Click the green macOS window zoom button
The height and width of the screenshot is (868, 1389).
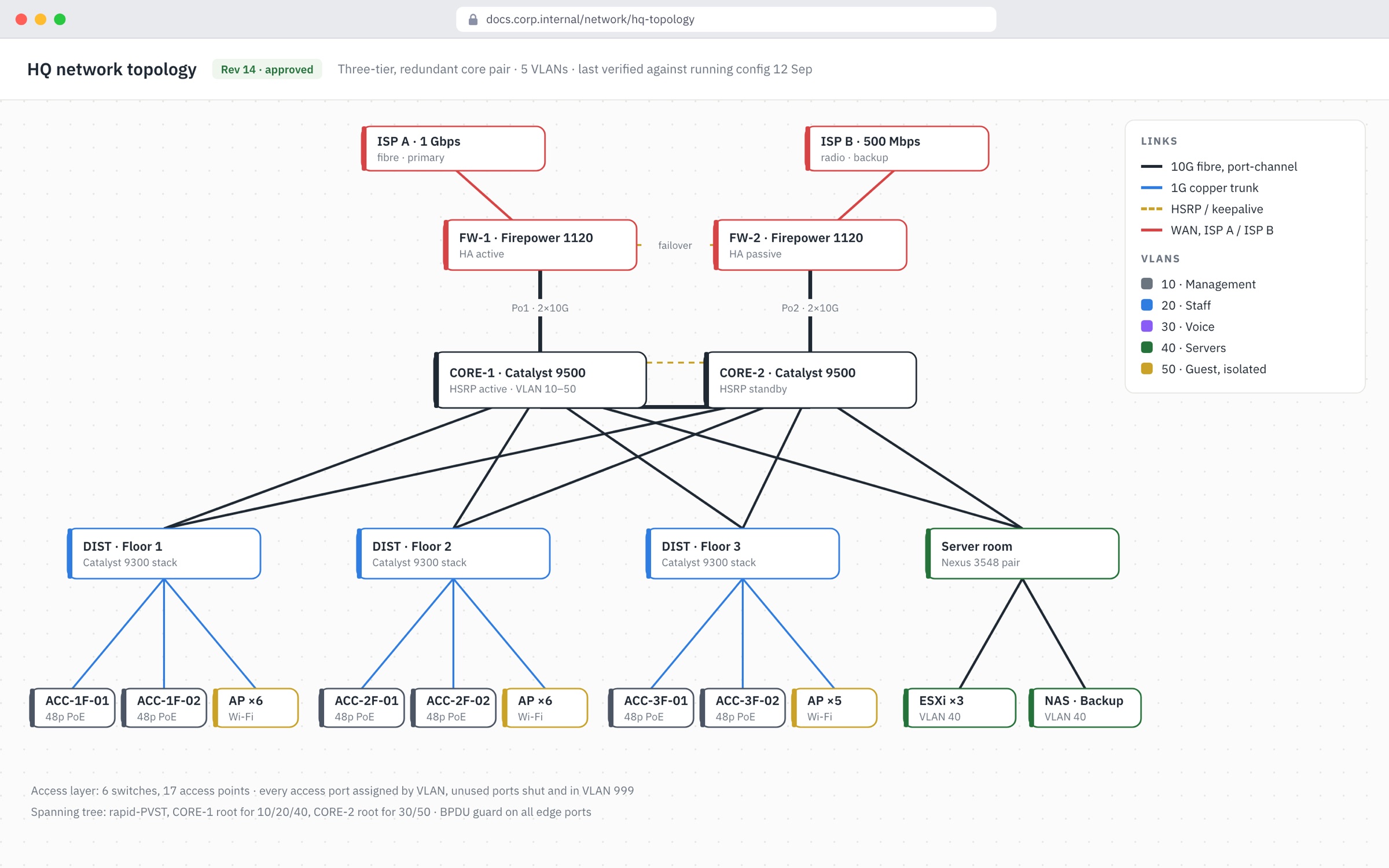pyautogui.click(x=60, y=19)
